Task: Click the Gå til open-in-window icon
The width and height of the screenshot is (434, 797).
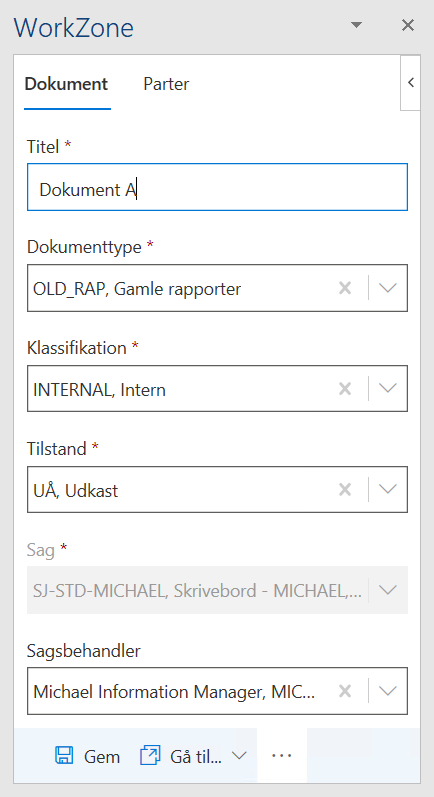Action: 150,755
